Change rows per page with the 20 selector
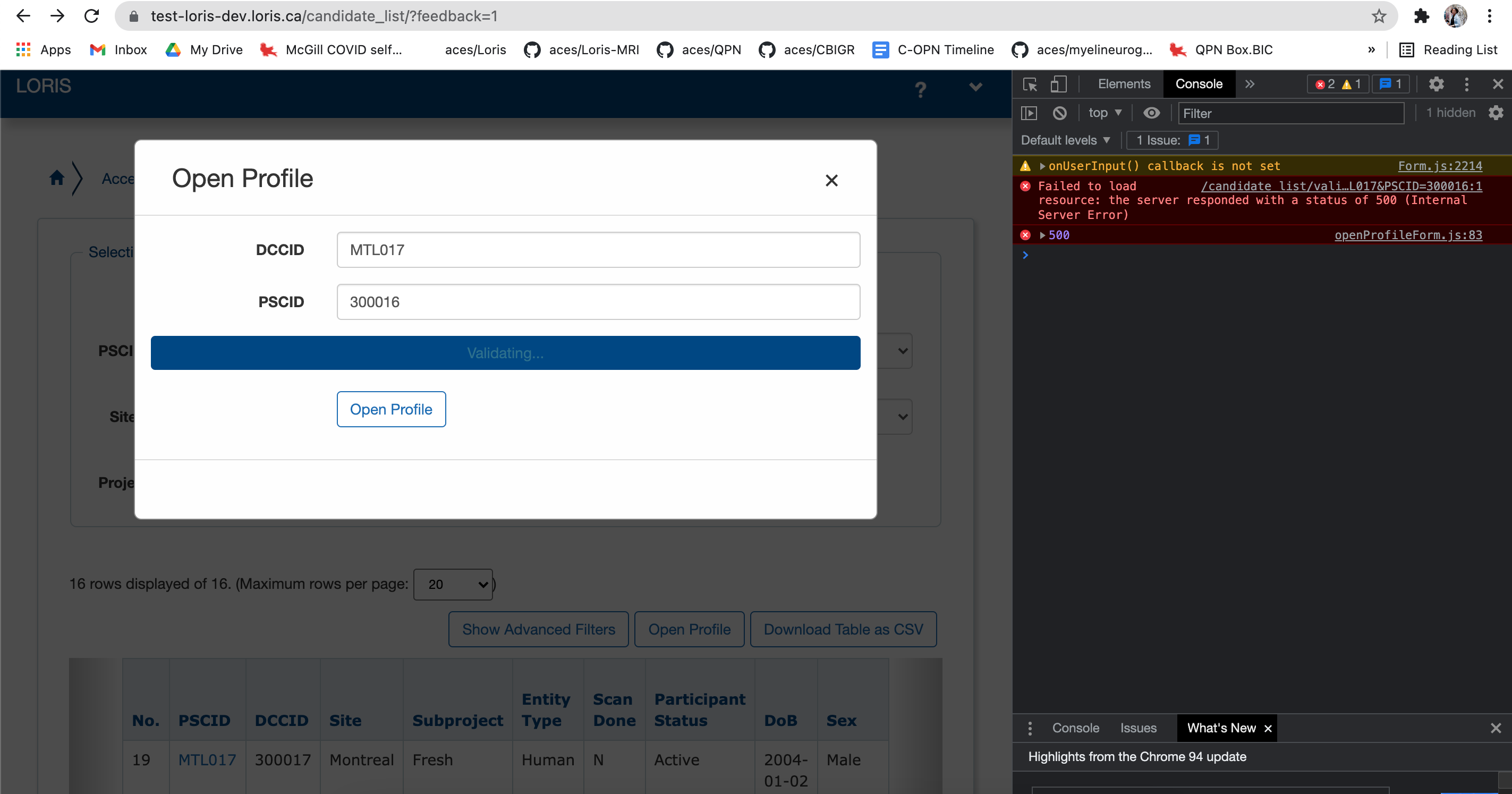Image resolution: width=1512 pixels, height=794 pixels. [x=453, y=585]
